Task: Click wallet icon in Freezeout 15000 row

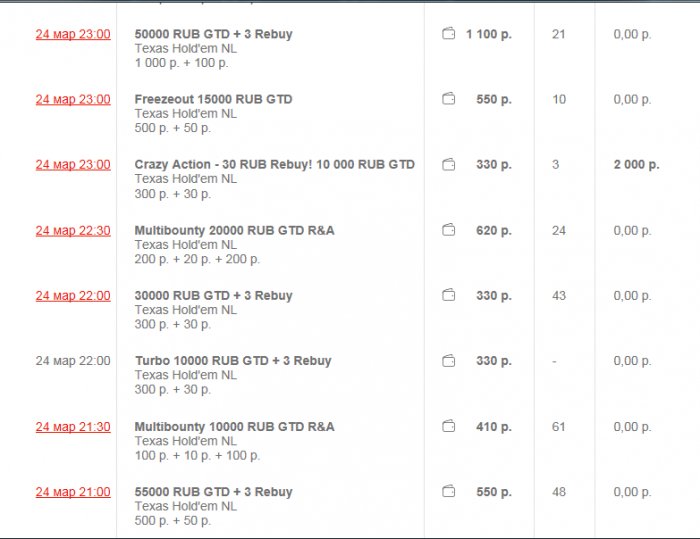Action: 449,99
